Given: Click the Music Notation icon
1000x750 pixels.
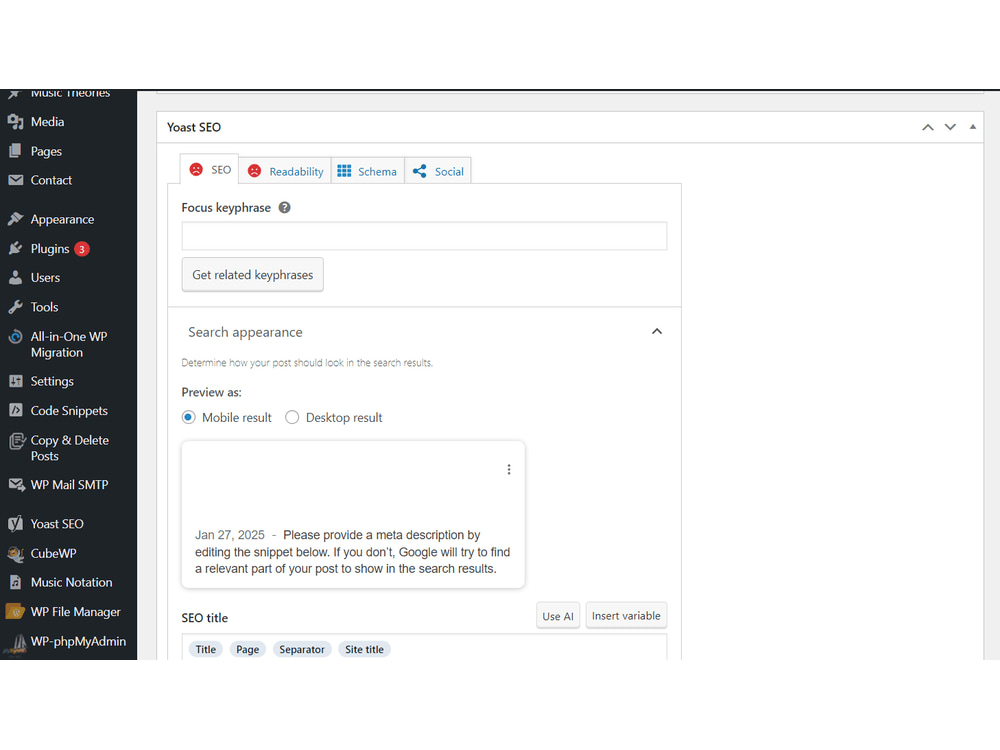Looking at the screenshot, I should tap(15, 582).
